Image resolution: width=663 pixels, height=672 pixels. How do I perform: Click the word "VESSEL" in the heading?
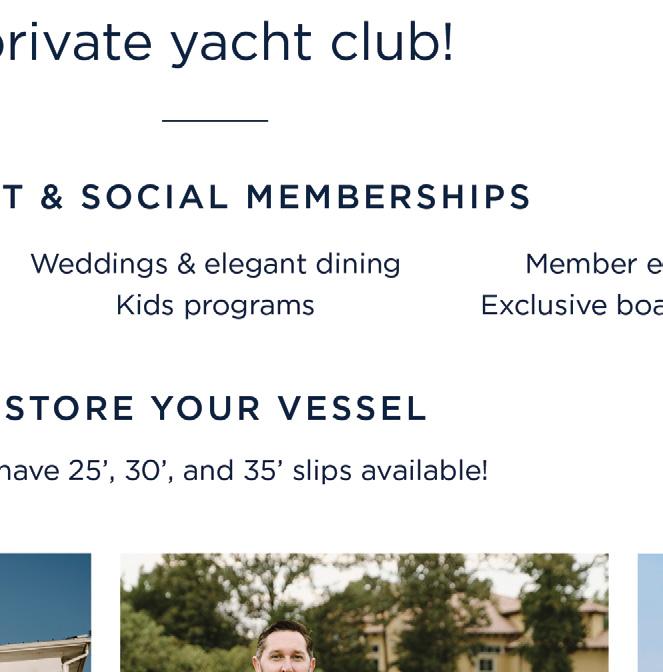coord(352,409)
